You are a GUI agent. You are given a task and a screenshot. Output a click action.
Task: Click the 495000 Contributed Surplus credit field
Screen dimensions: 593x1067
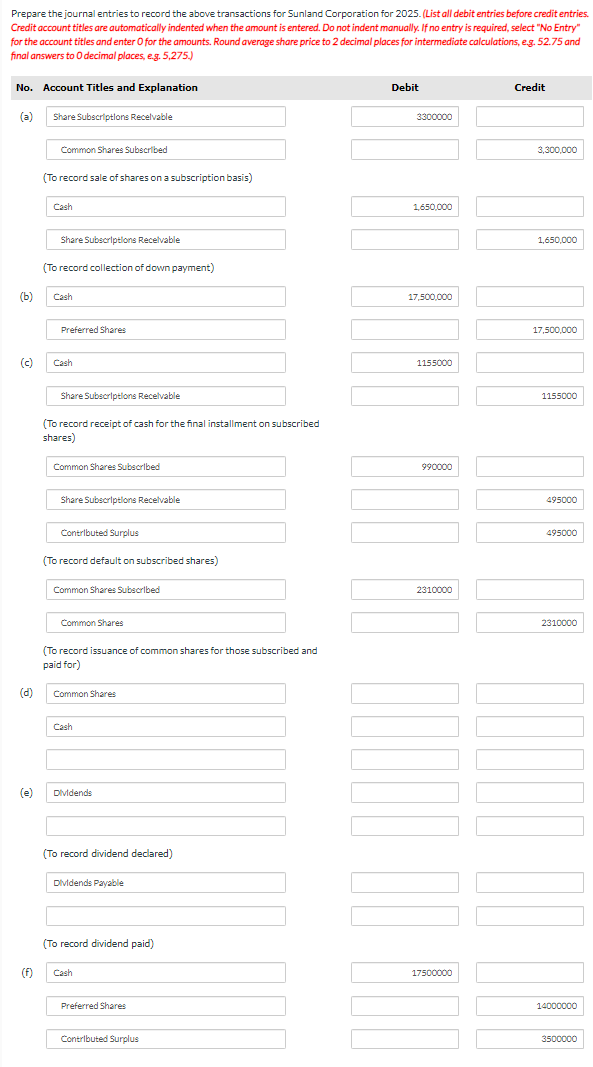point(529,532)
